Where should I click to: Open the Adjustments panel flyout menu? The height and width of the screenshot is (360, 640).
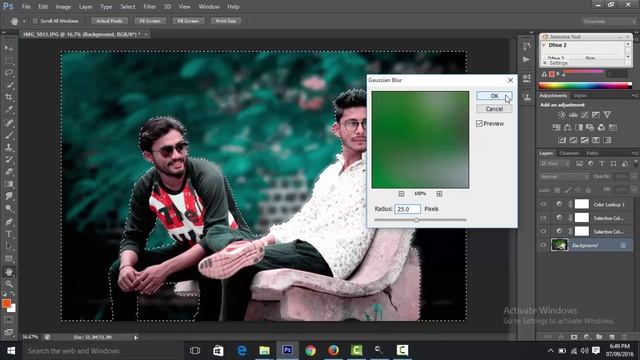(x=635, y=96)
